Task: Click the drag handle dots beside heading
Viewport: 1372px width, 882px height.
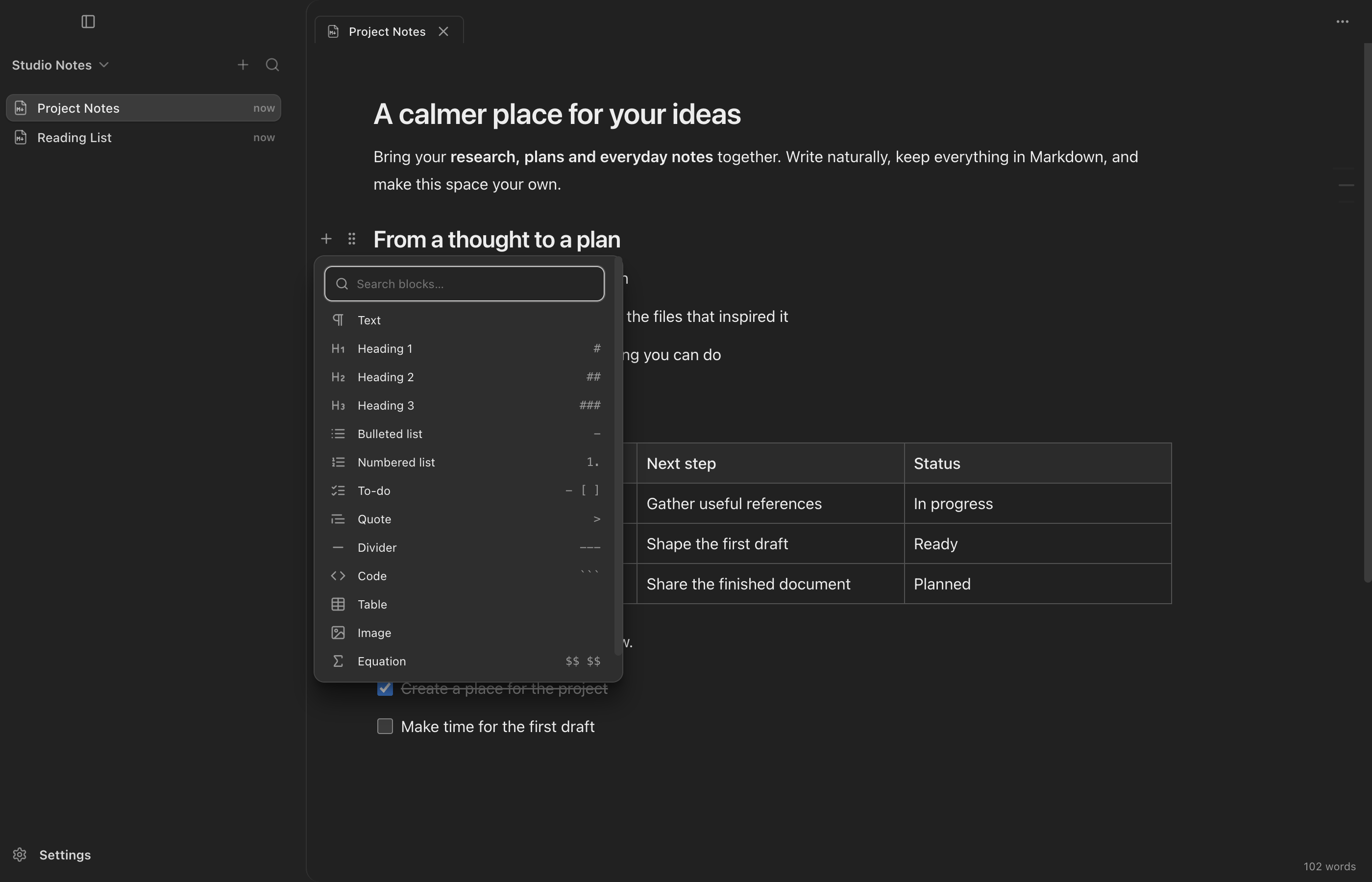Action: pyautogui.click(x=352, y=239)
